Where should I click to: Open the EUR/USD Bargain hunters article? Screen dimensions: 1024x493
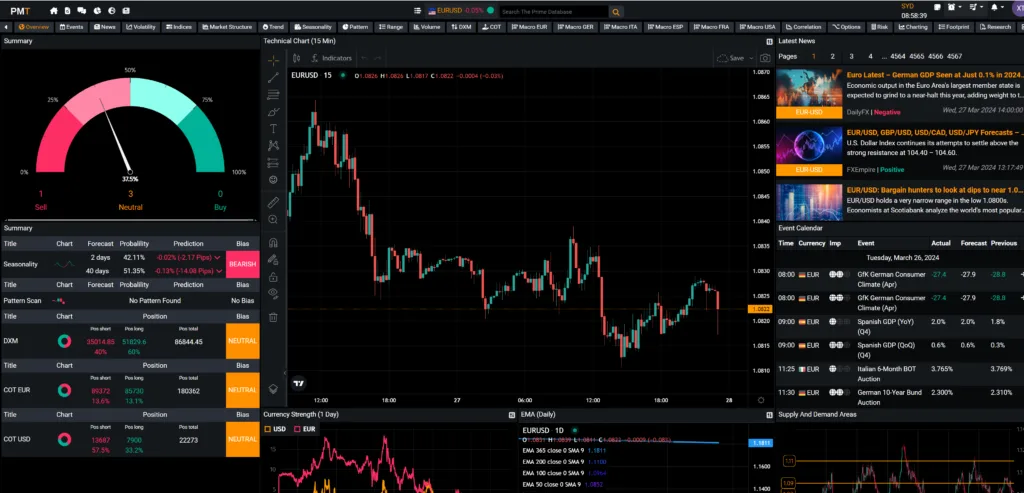click(935, 190)
